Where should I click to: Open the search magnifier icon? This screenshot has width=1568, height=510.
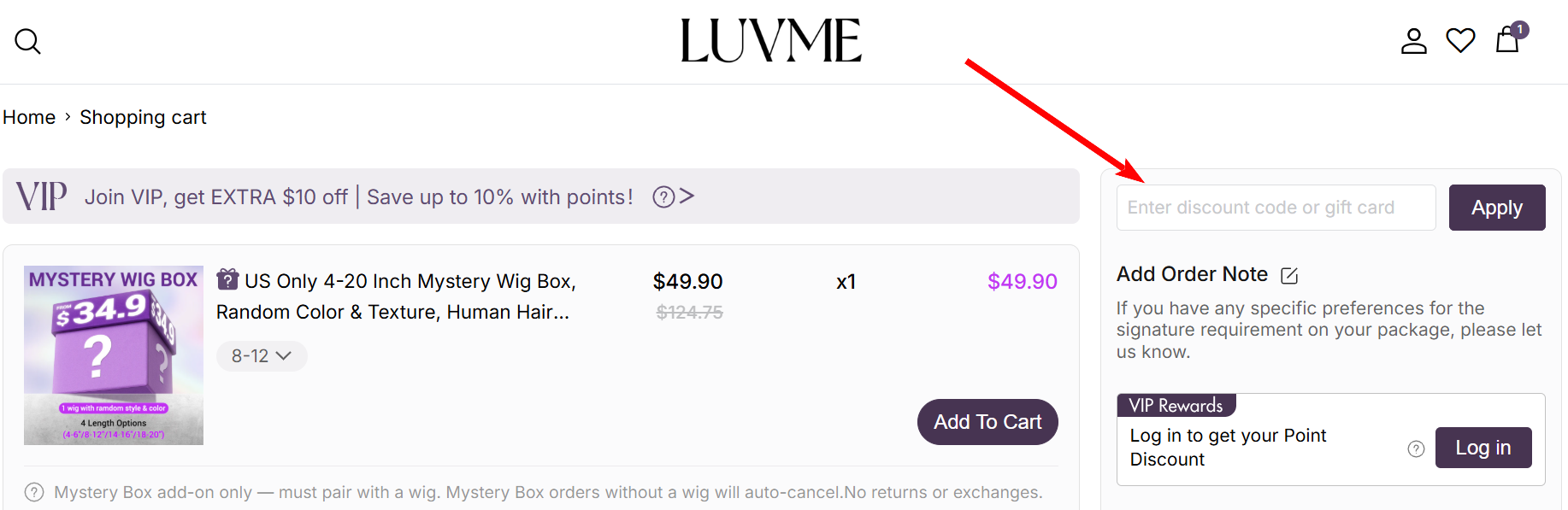[27, 41]
